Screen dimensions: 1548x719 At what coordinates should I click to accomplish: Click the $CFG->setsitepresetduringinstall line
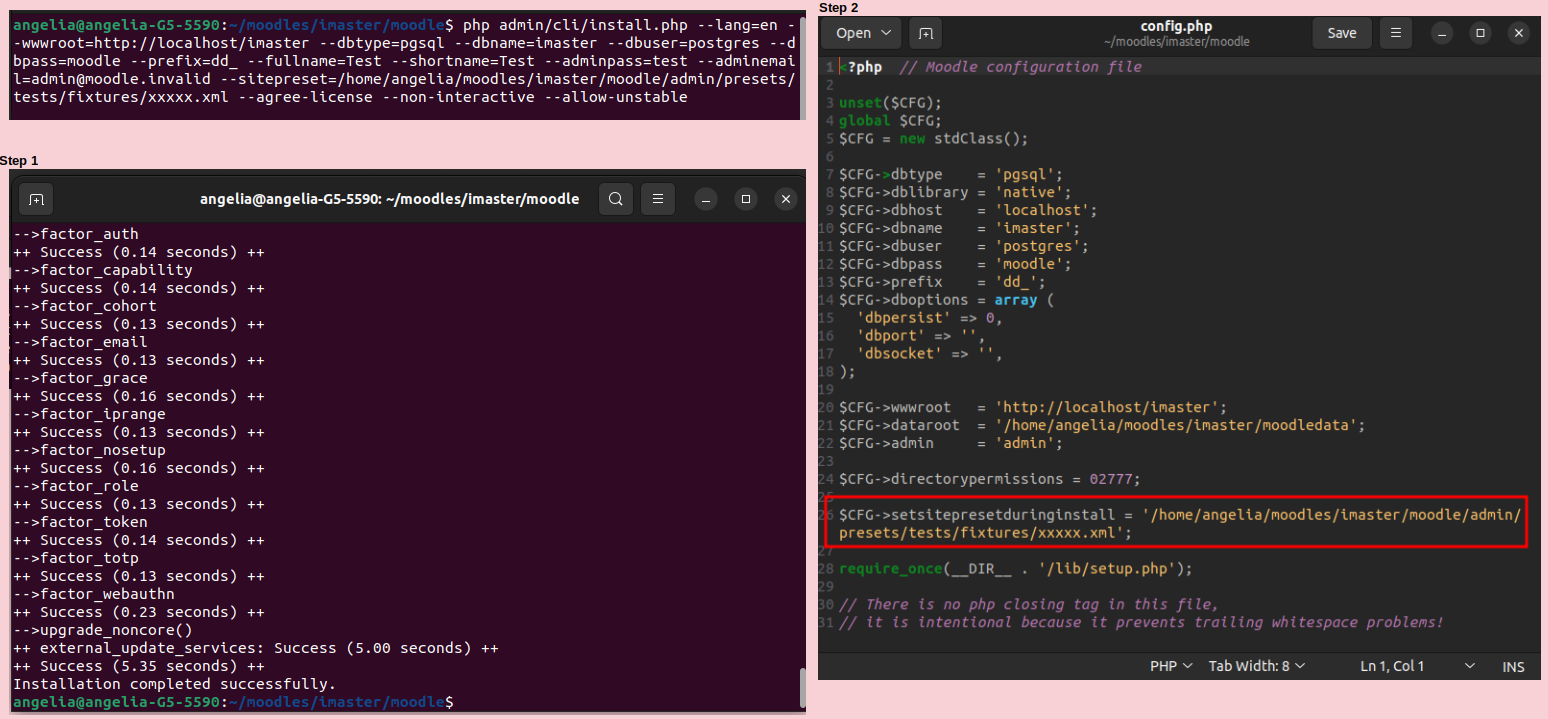pos(1180,526)
